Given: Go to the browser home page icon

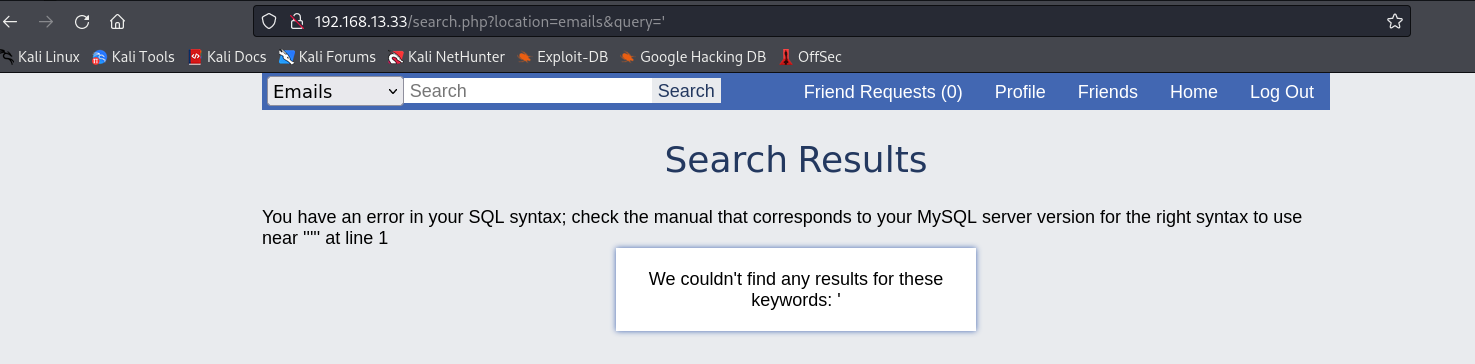Looking at the screenshot, I should coord(118,21).
